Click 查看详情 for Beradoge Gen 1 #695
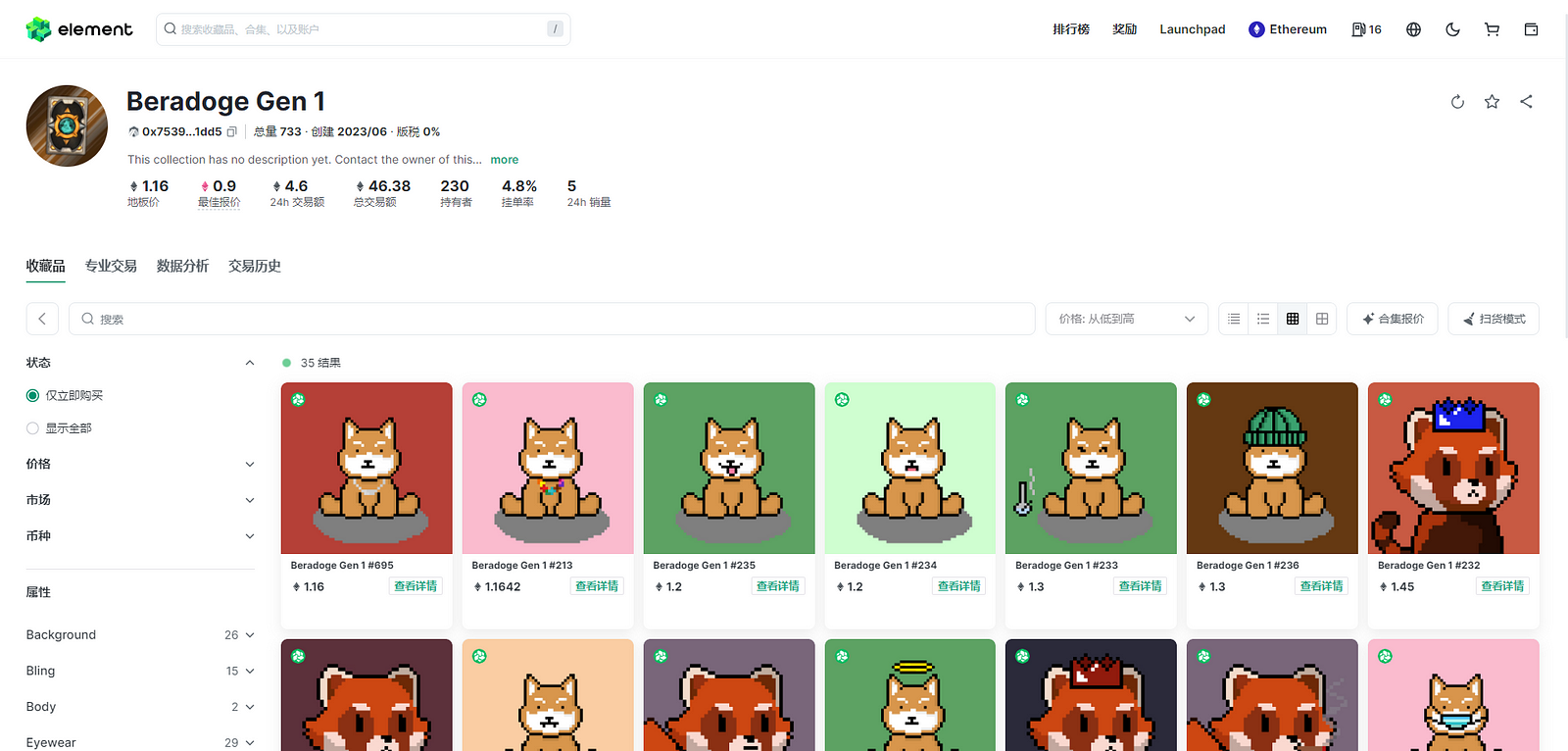 (x=416, y=586)
